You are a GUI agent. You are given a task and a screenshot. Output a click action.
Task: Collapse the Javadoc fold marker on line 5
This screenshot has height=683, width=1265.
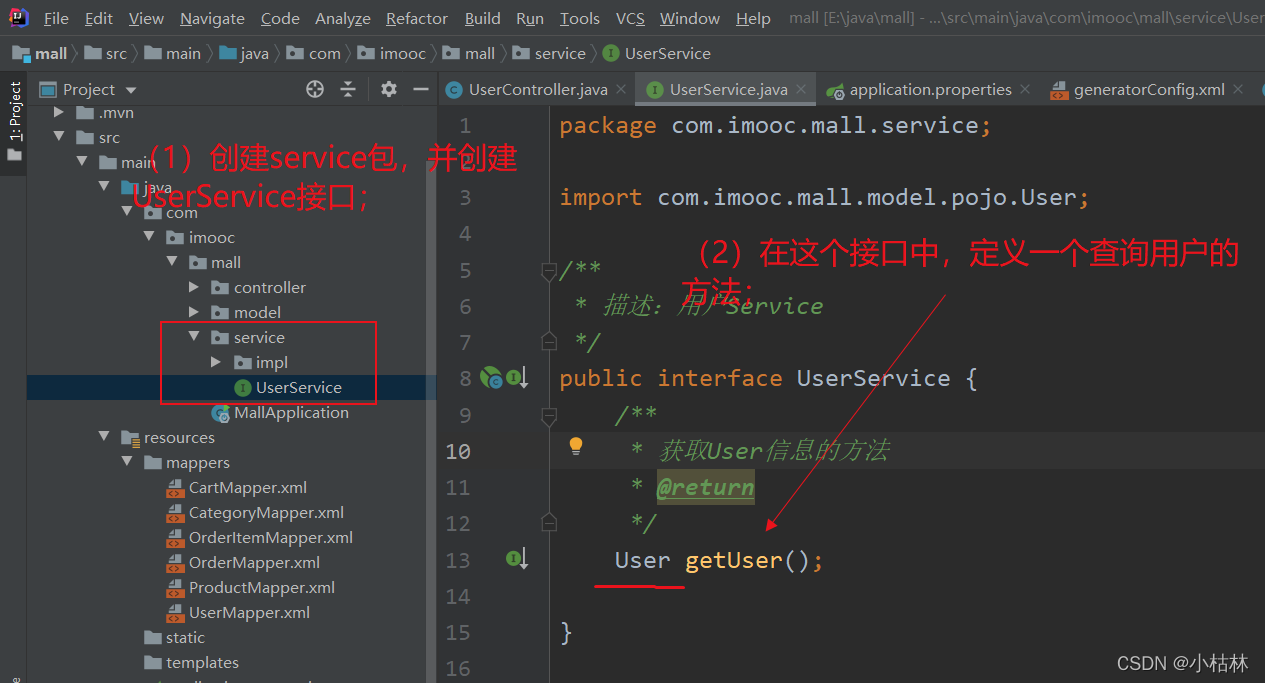[x=548, y=270]
